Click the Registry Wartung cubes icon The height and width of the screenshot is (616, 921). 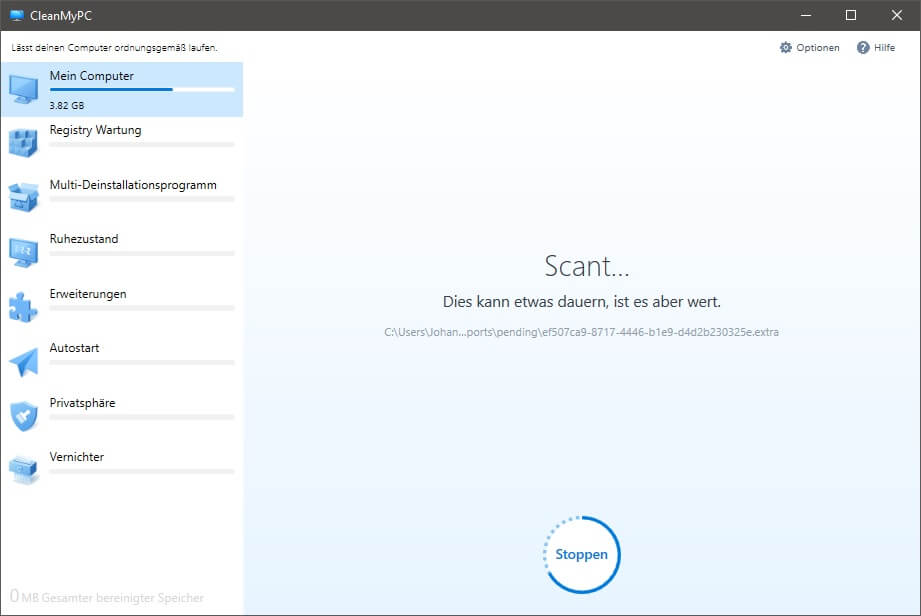click(x=24, y=143)
